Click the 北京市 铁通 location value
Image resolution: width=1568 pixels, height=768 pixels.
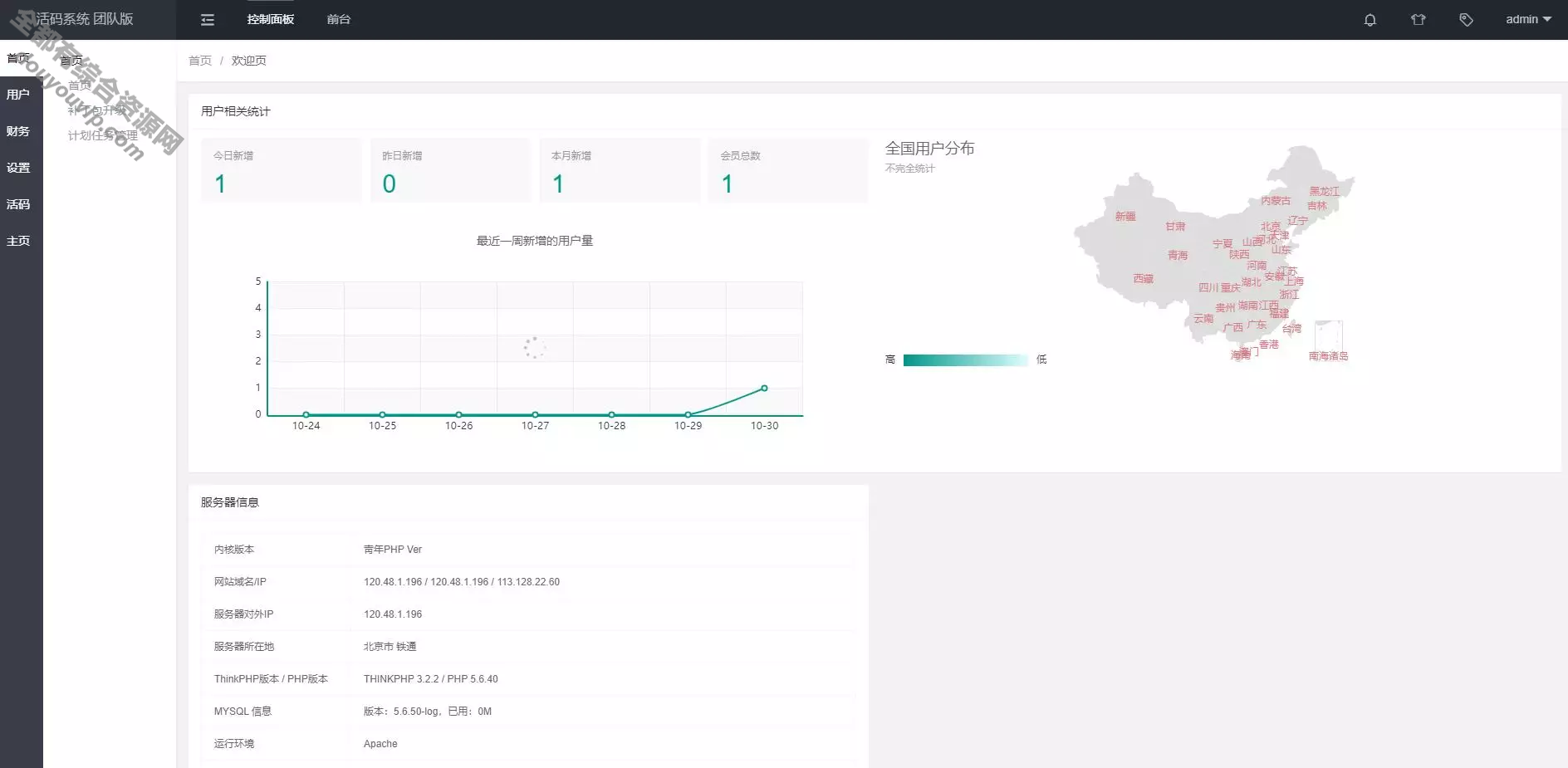[390, 647]
